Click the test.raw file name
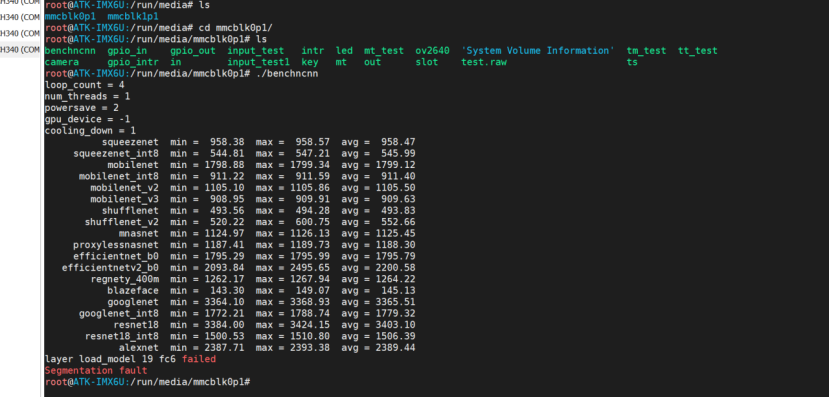830x397 pixels. pos(484,62)
